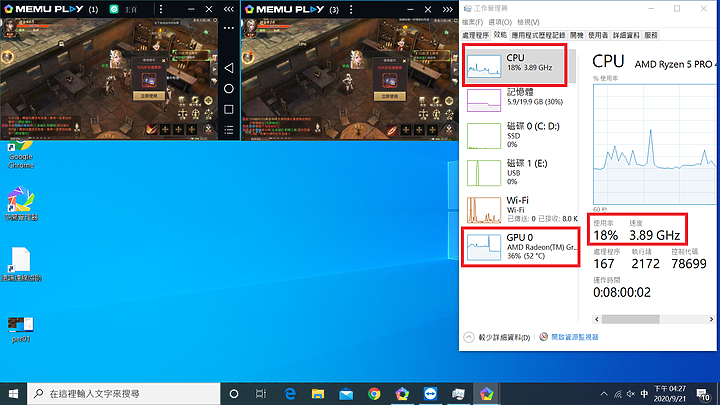Open Resource Monitor link

pyautogui.click(x=569, y=337)
